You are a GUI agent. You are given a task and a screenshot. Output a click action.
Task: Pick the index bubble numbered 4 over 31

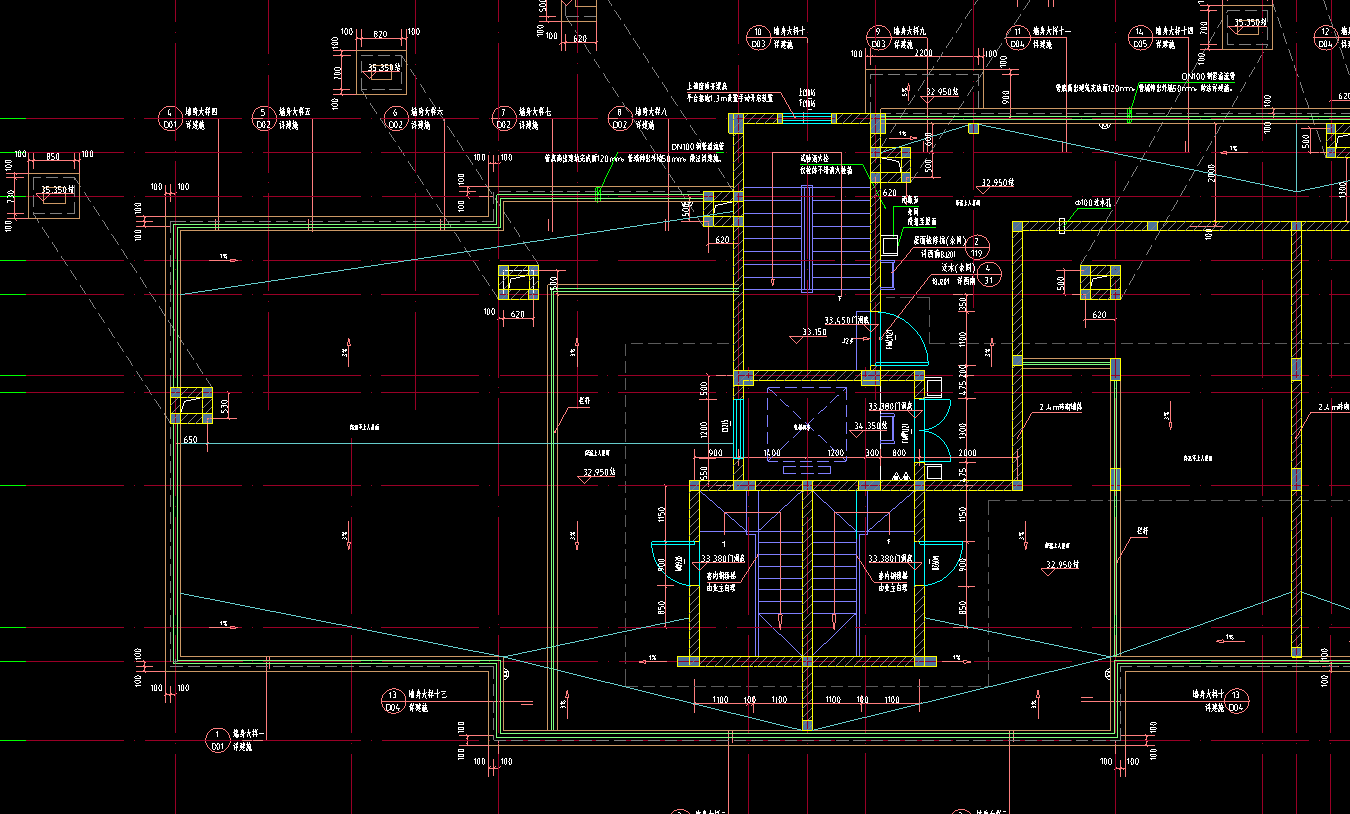[987, 275]
